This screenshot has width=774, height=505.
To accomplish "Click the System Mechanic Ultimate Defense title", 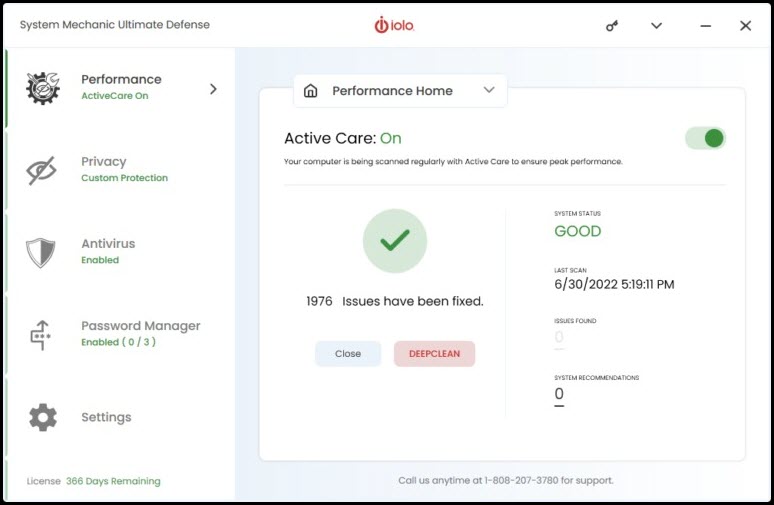I will (x=115, y=25).
